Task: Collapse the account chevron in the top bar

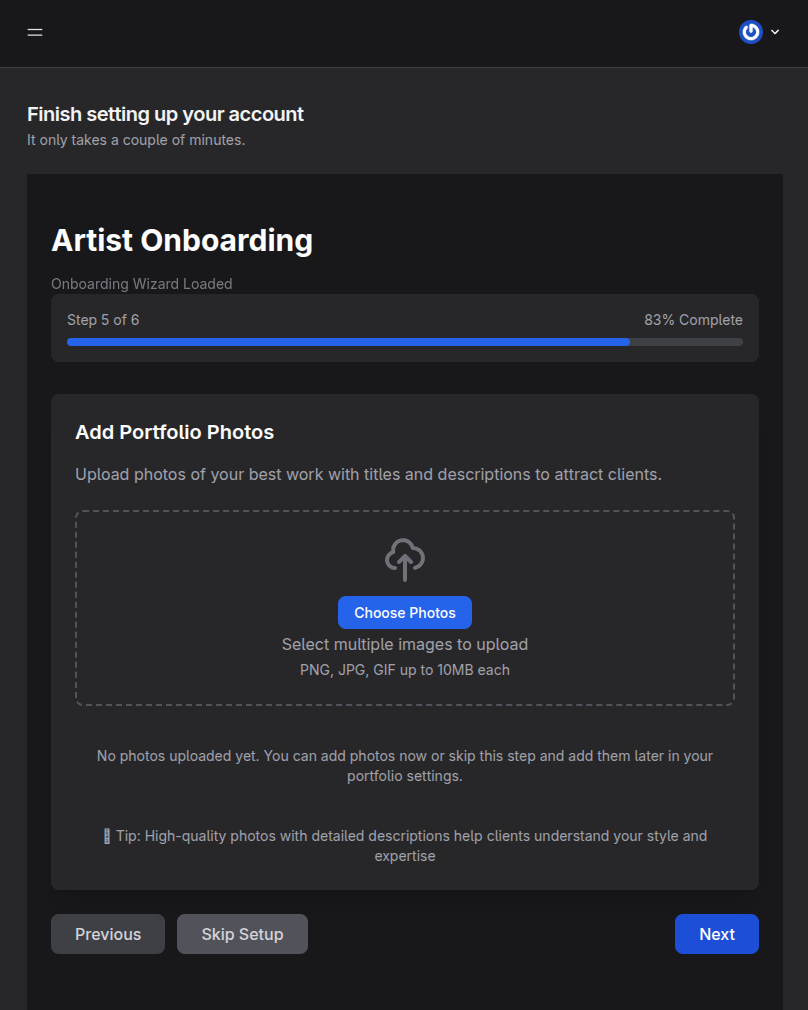Action: 774,32
